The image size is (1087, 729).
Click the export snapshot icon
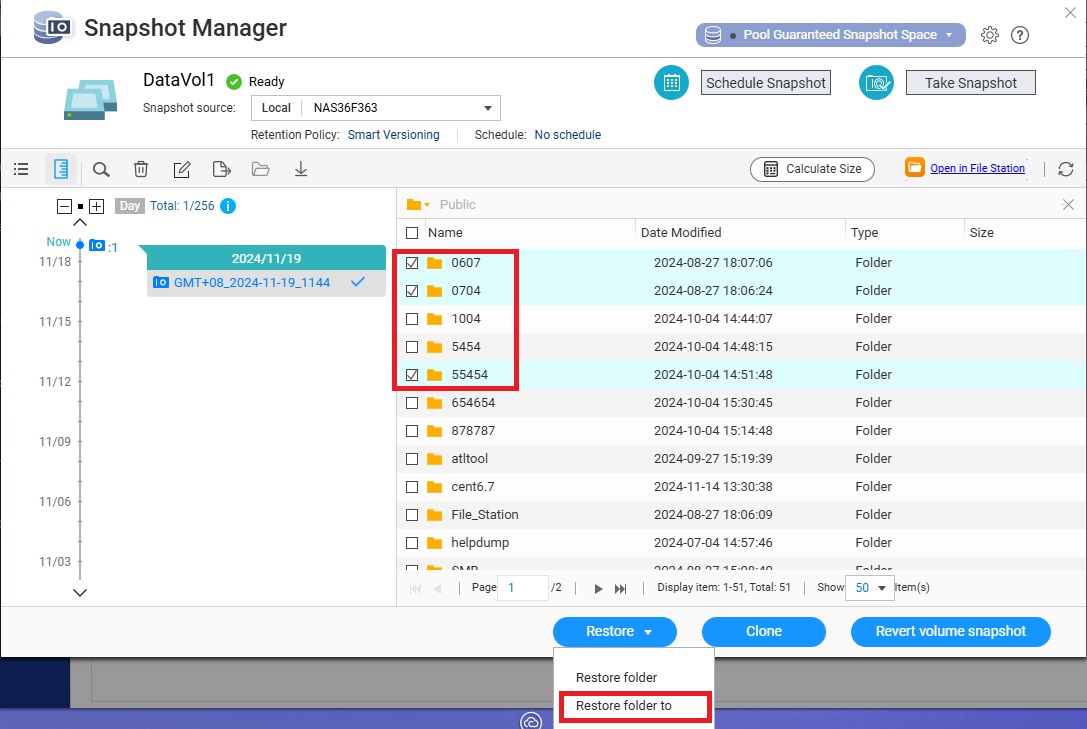point(221,169)
